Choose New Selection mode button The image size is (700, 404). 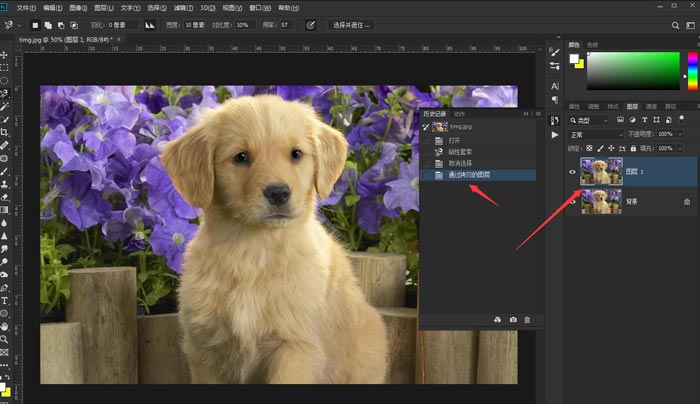point(35,25)
